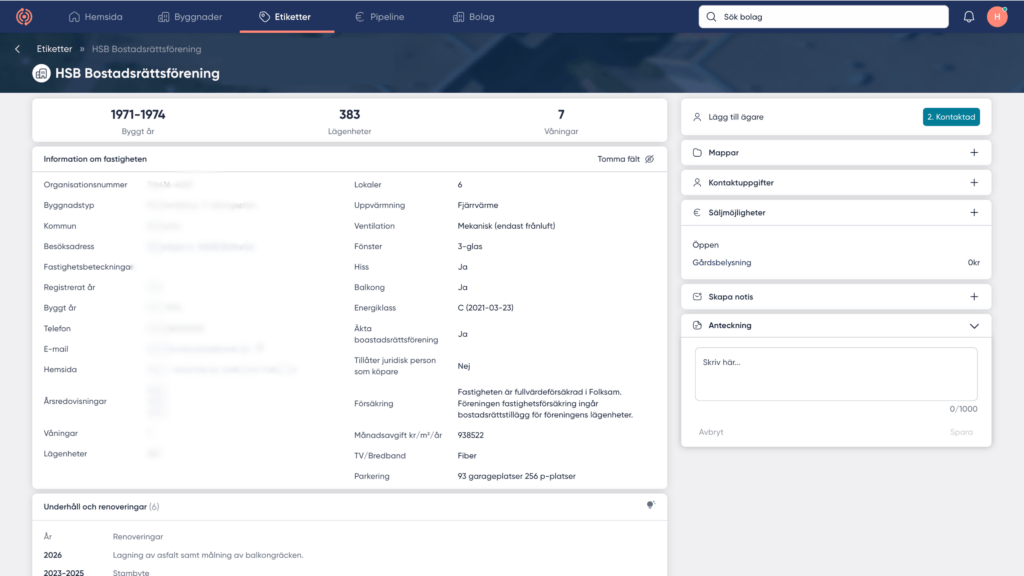Image resolution: width=1024 pixels, height=576 pixels.
Task: Click the lightbulb icon in Underhåll och renoveringar
Action: 650,505
